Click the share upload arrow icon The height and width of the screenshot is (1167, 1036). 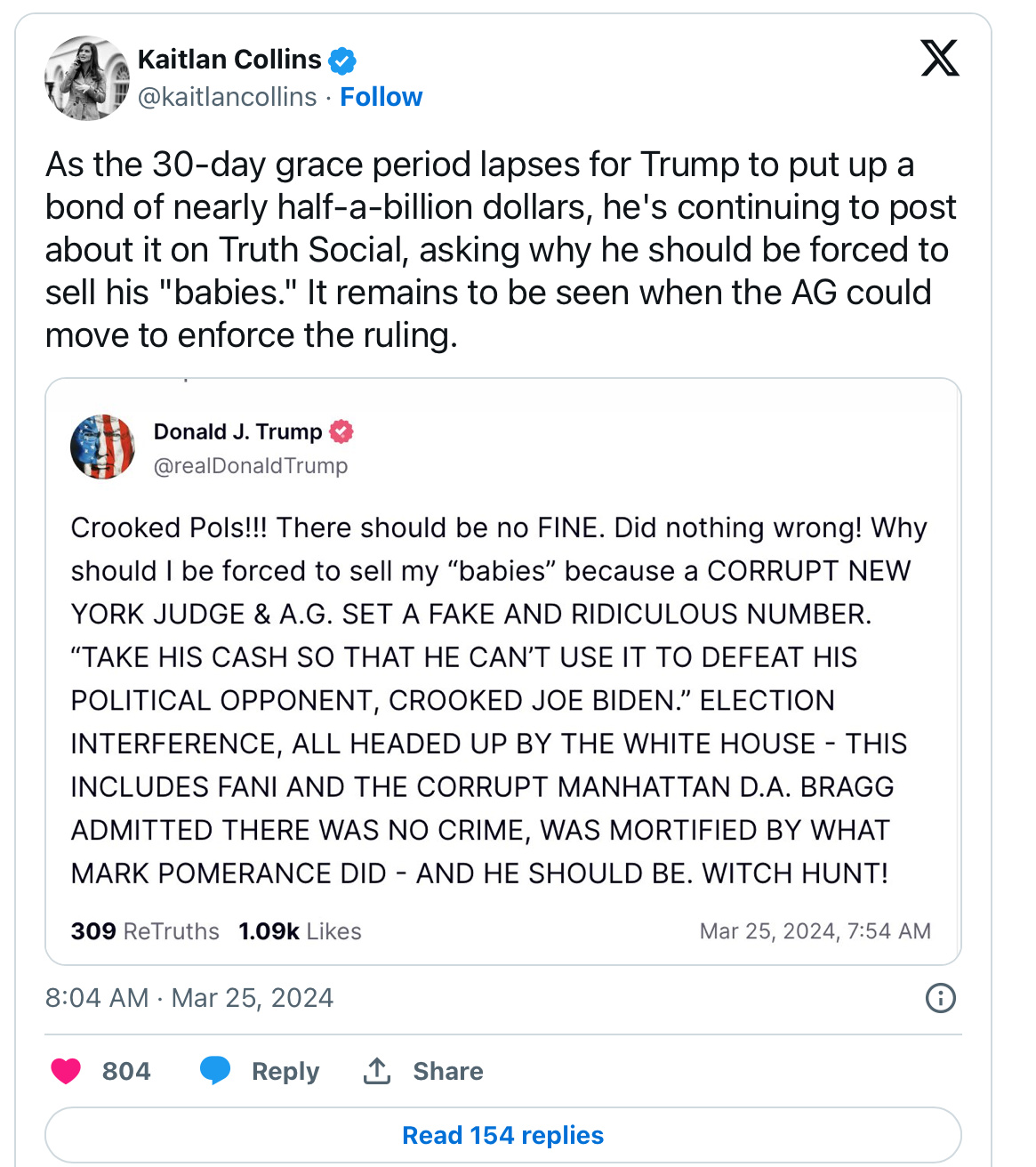[x=377, y=1071]
